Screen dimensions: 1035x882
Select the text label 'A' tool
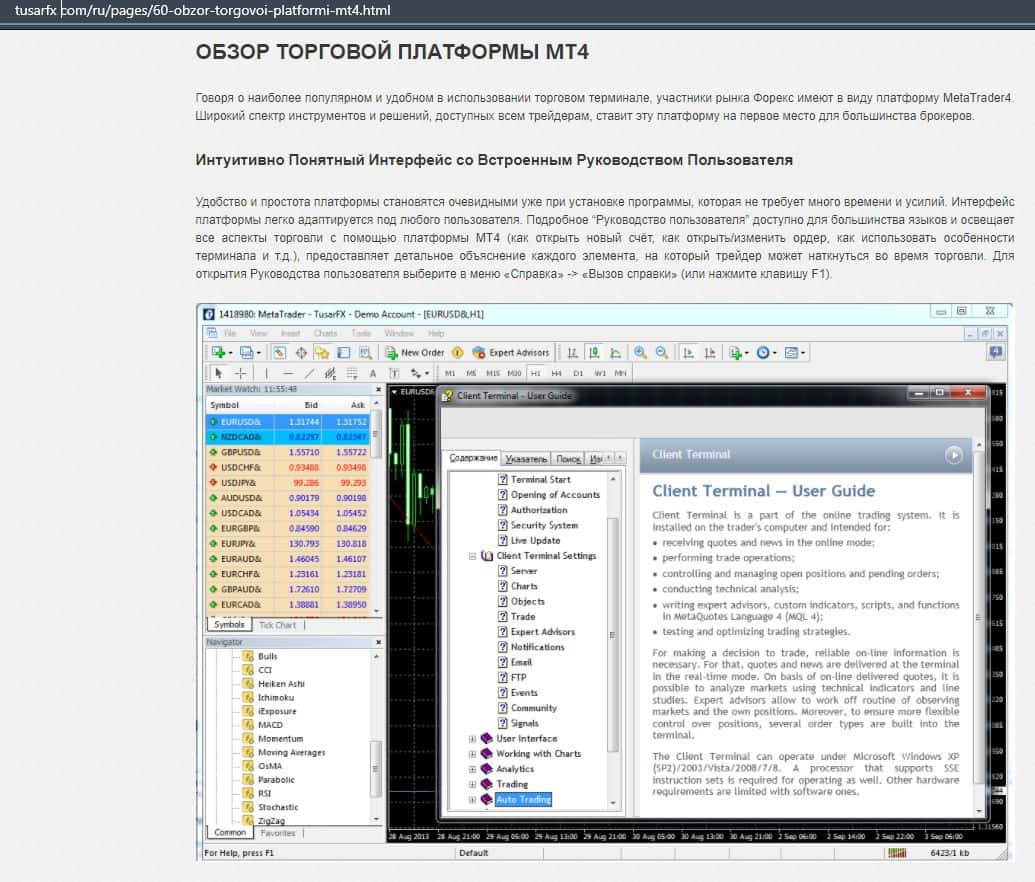pos(372,373)
